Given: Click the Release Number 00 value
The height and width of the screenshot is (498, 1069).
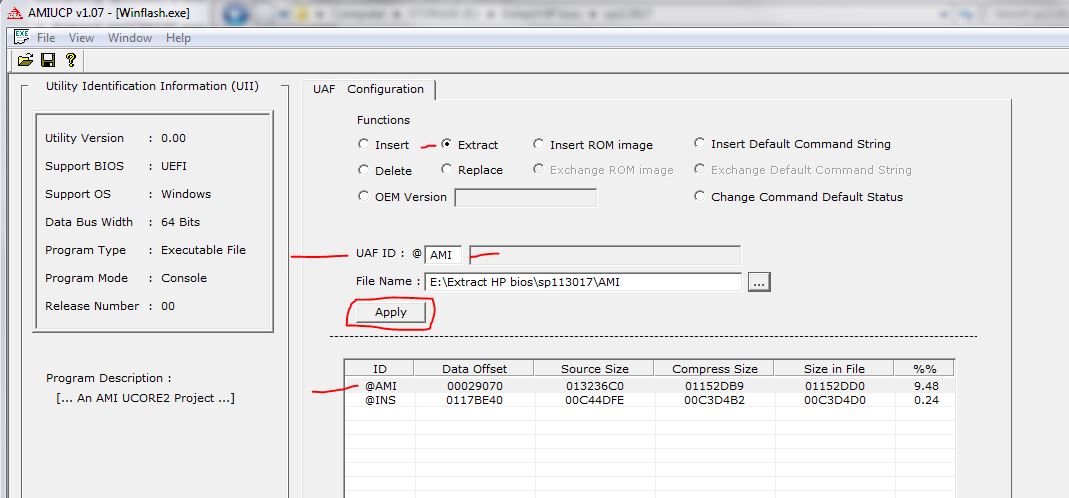Looking at the screenshot, I should [x=168, y=306].
